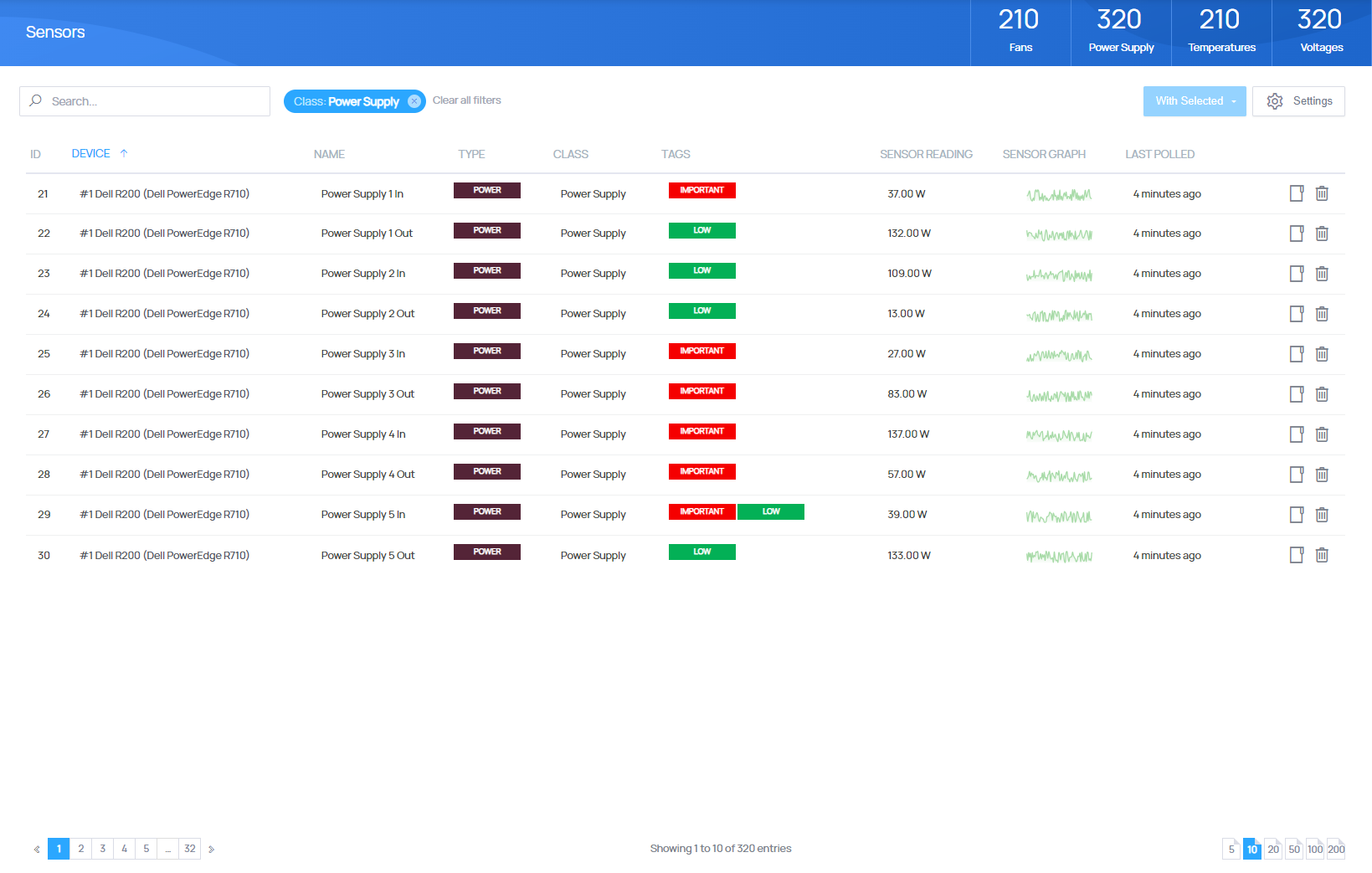Viewport: 1372px width, 873px height.
Task: Click edit icon for Power Supply 5 Out
Action: tap(1297, 555)
